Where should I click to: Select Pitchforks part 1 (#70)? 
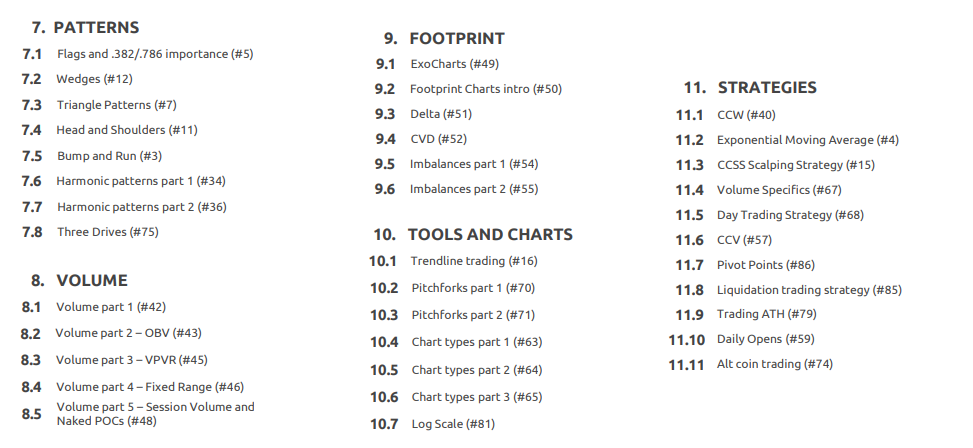(473, 288)
